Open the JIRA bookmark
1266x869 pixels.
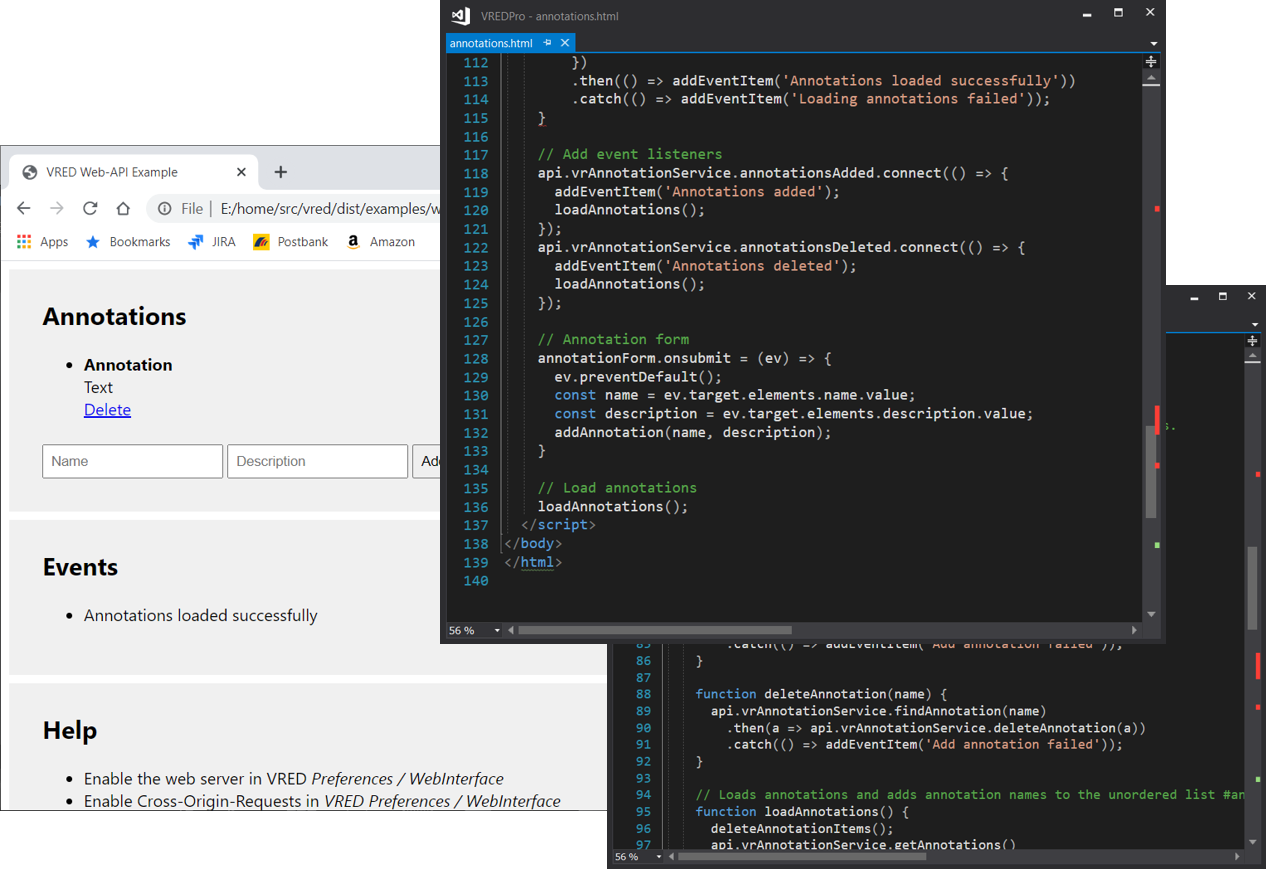point(212,242)
